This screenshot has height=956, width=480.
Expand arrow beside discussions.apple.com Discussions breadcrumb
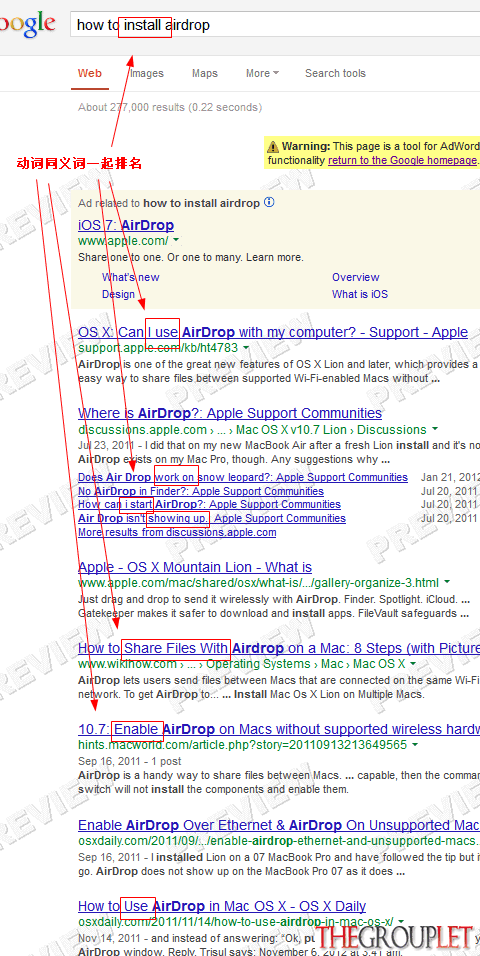[x=434, y=430]
